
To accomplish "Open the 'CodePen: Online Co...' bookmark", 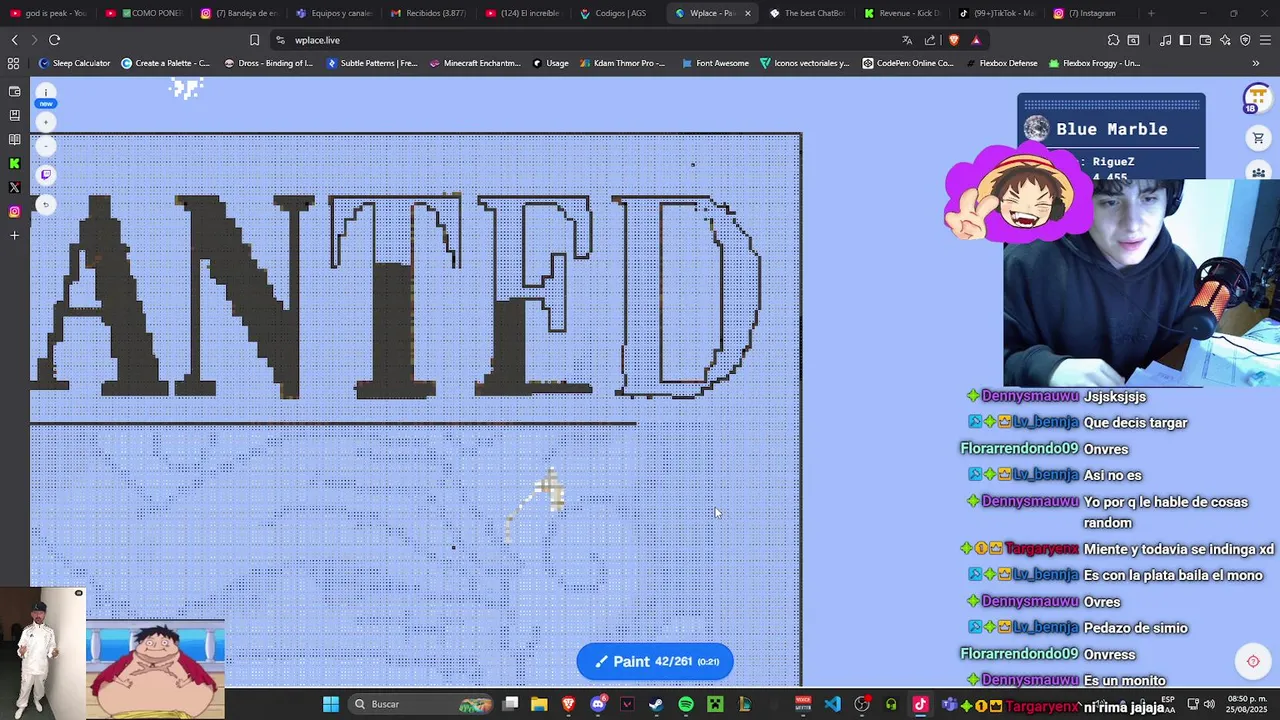I will coord(908,63).
